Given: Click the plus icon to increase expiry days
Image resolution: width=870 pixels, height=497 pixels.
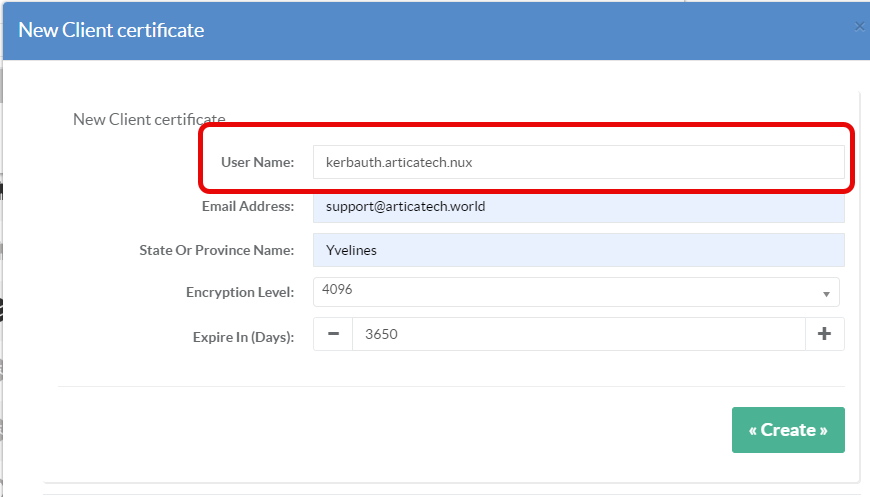Looking at the screenshot, I should point(824,334).
